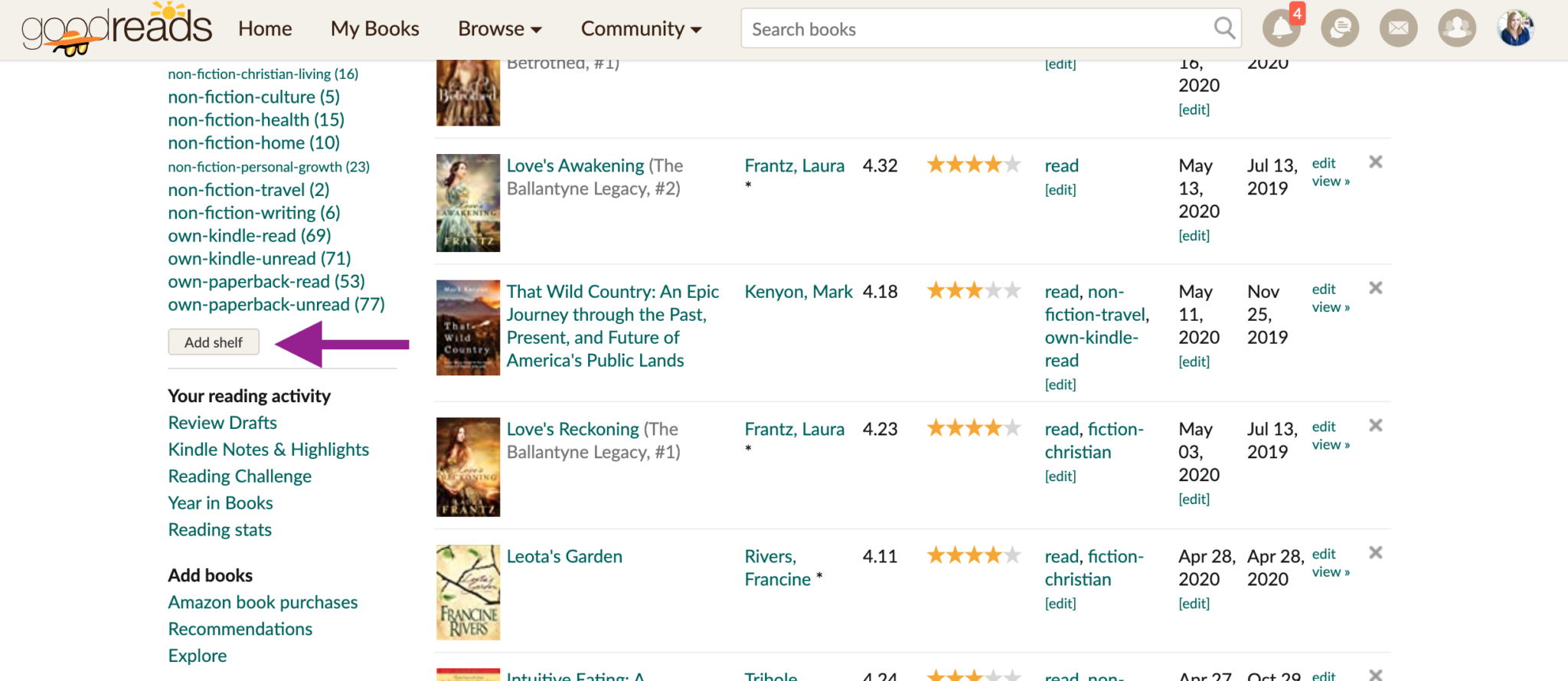Open the profile photo avatar
The image size is (1568, 681).
pyautogui.click(x=1515, y=28)
